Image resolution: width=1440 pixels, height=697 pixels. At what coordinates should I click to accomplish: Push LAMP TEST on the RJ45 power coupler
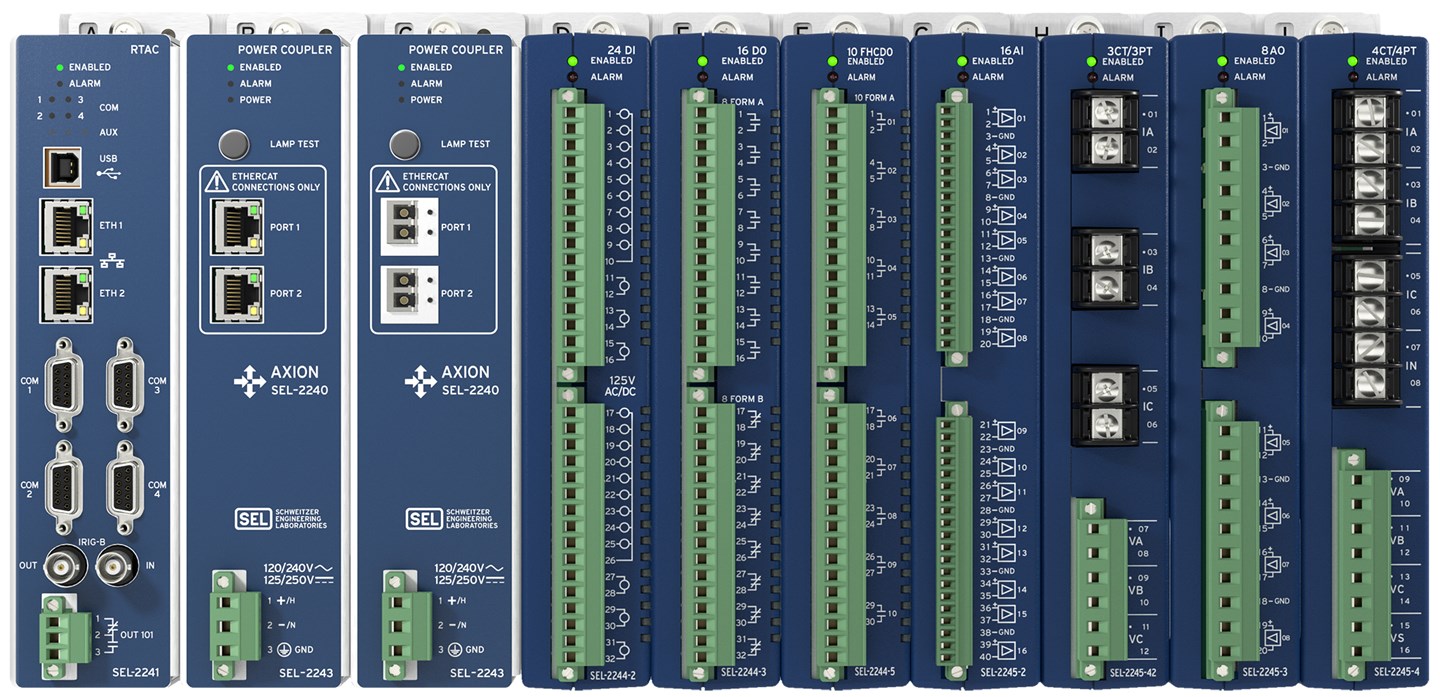coord(234,143)
